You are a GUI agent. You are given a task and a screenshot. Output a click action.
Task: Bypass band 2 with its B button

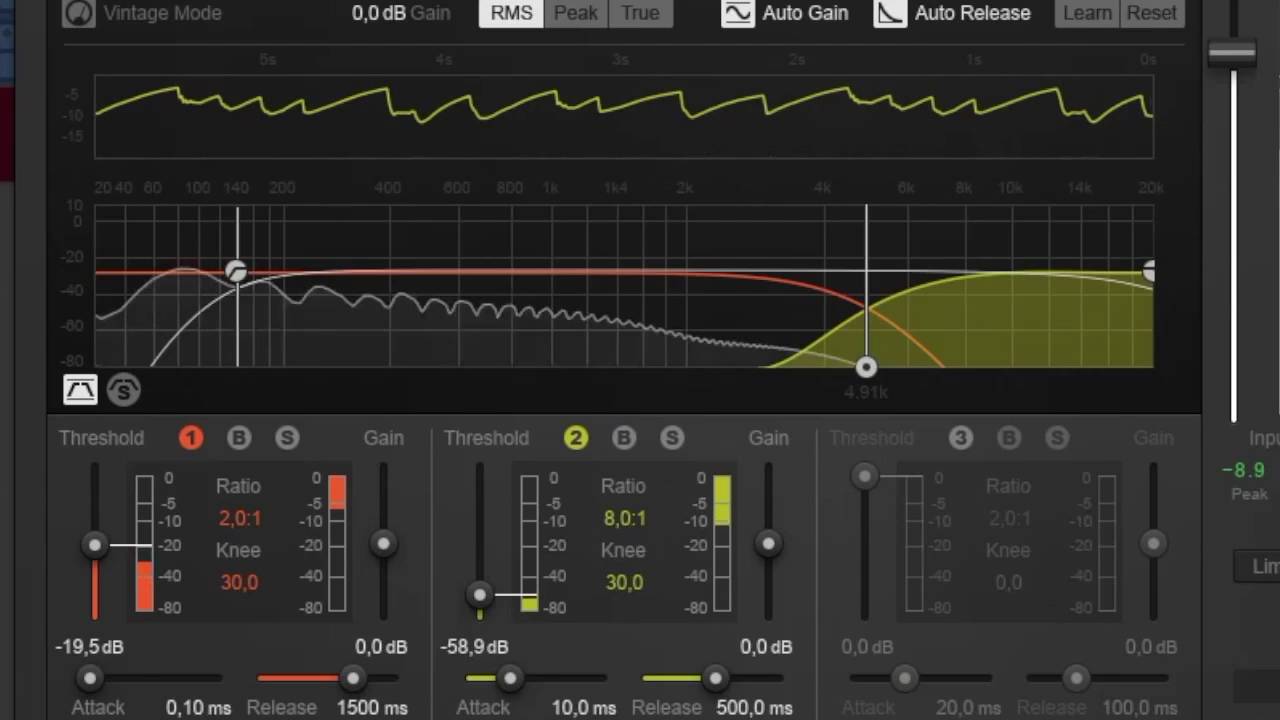624,438
